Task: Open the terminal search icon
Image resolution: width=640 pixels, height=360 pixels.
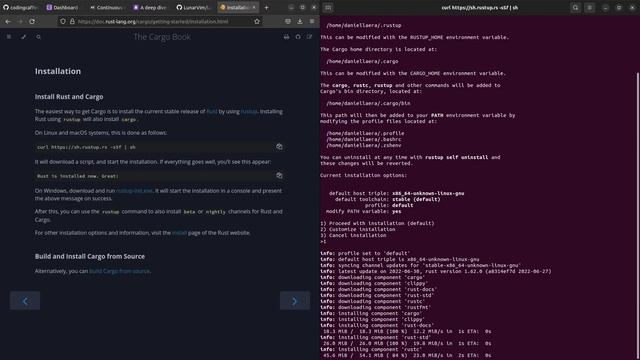Action: point(575,8)
